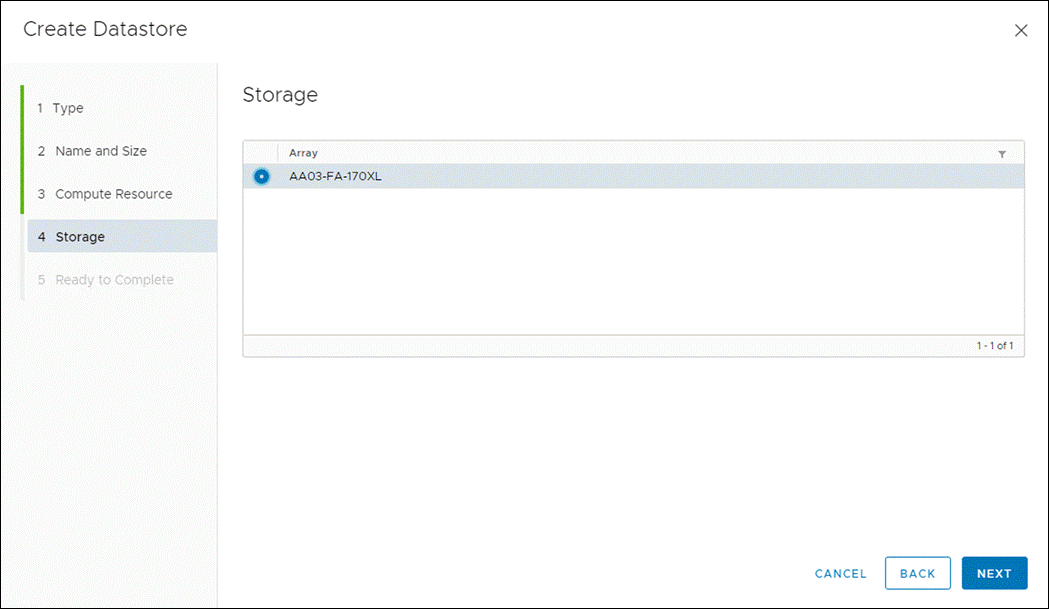
Task: Click the Array column header
Action: [302, 153]
